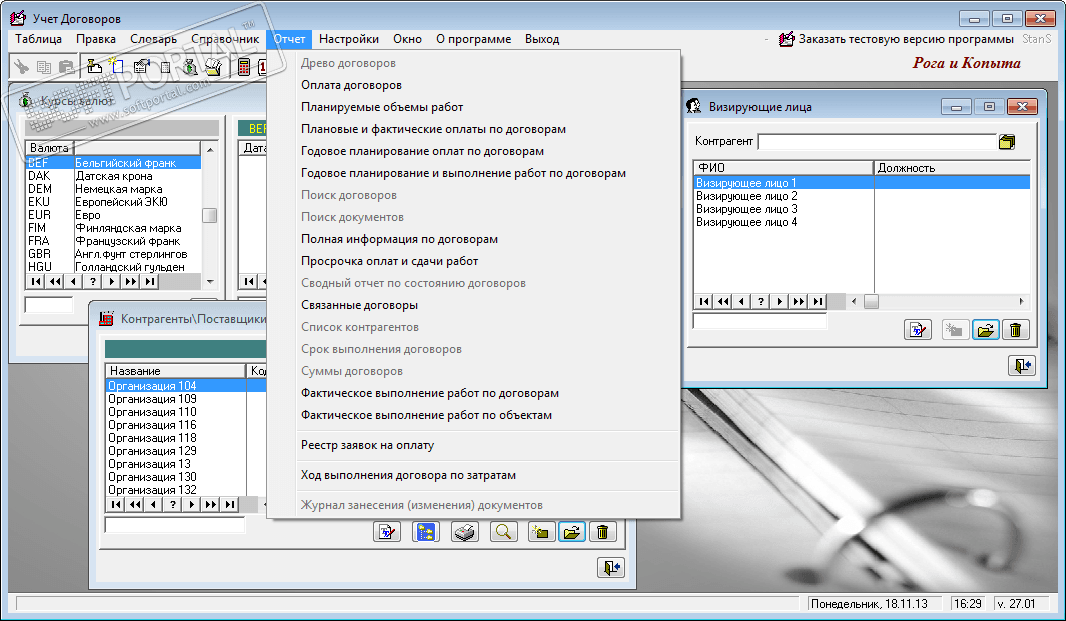Click open folder icon in Контрагенты window
This screenshot has height=621, width=1066.
point(572,531)
